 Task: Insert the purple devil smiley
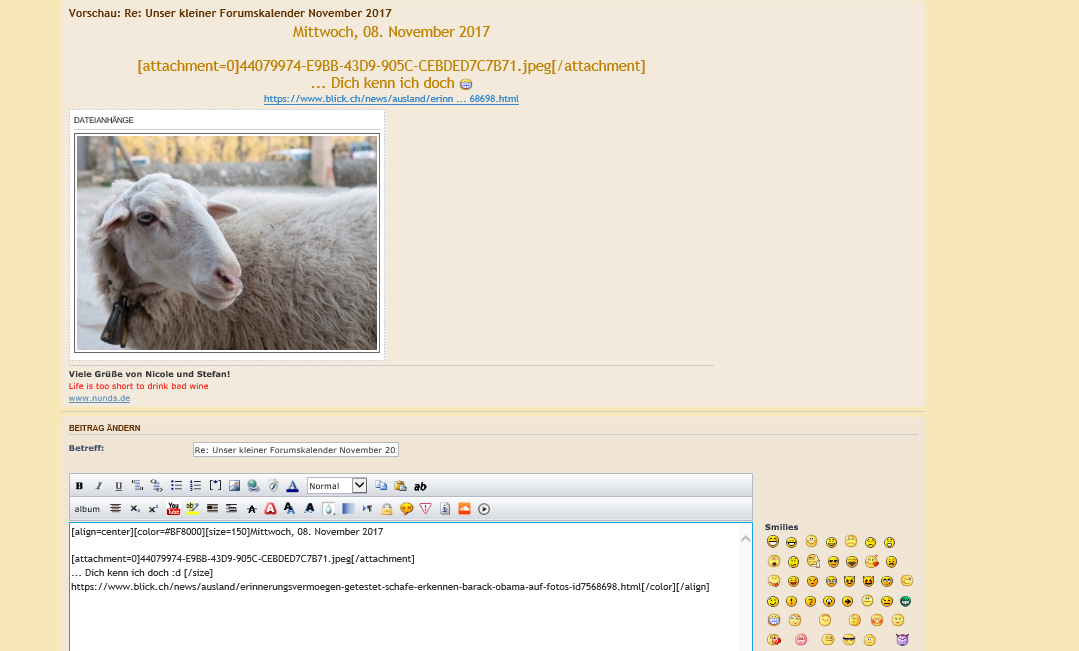[903, 639]
